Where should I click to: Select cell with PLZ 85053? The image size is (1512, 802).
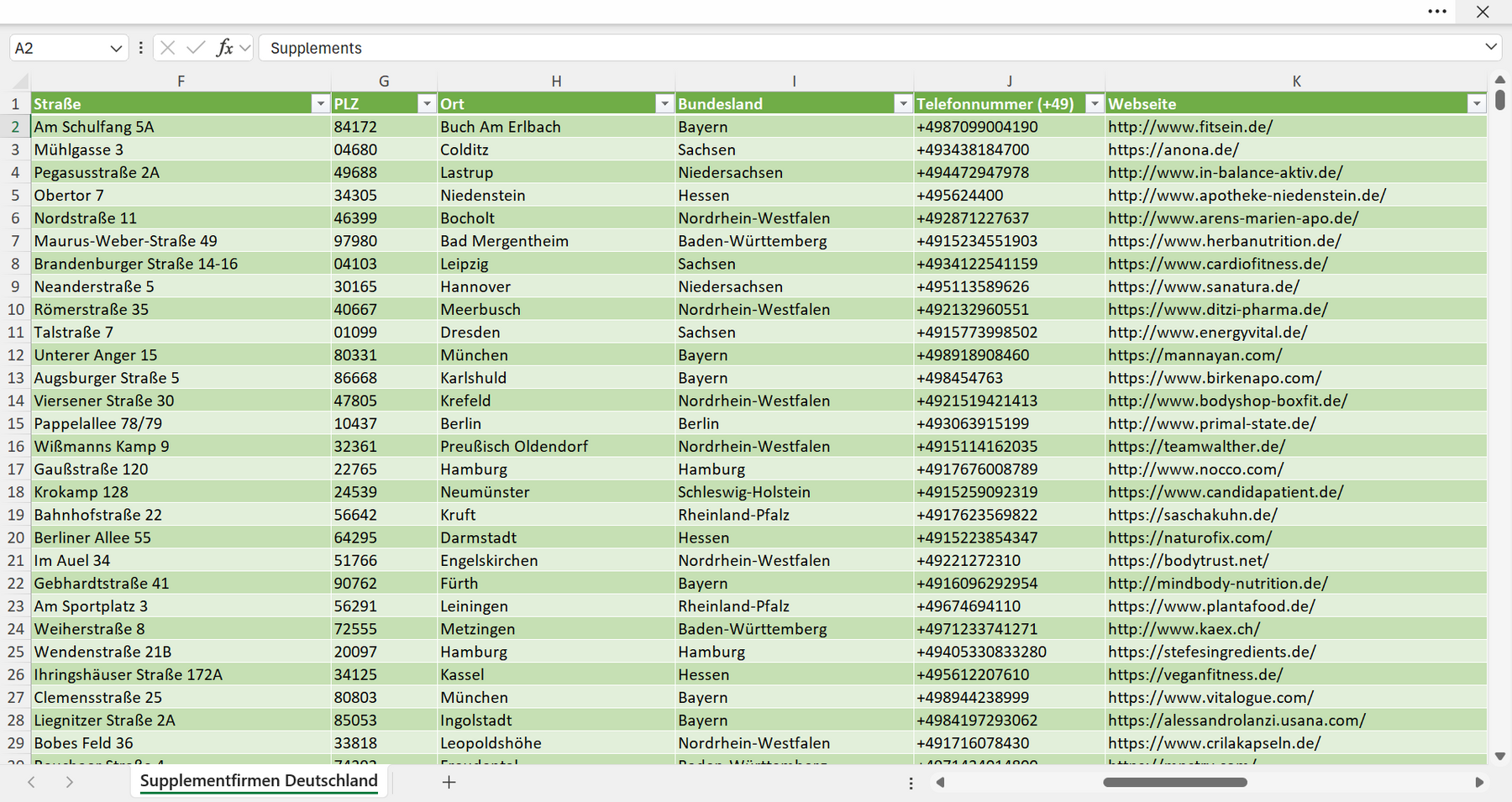pyautogui.click(x=384, y=721)
